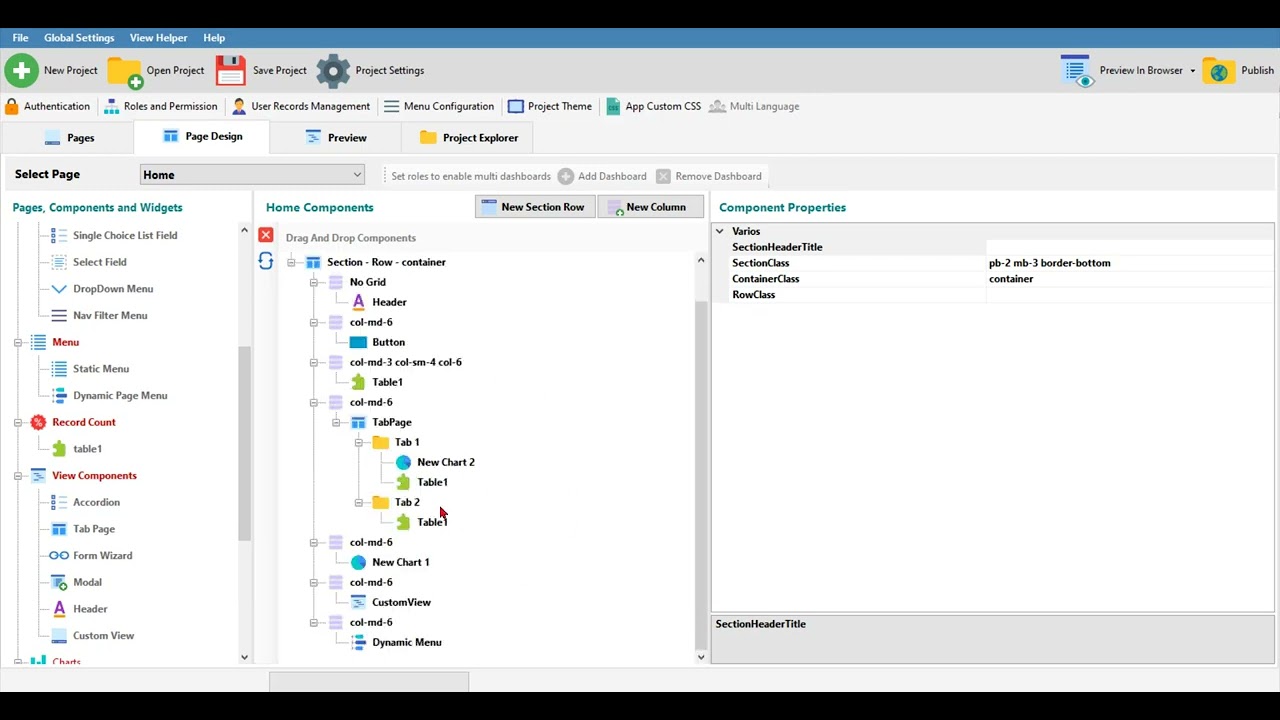The image size is (1280, 720).
Task: Select the CustomView node in Home Components
Action: point(401,602)
